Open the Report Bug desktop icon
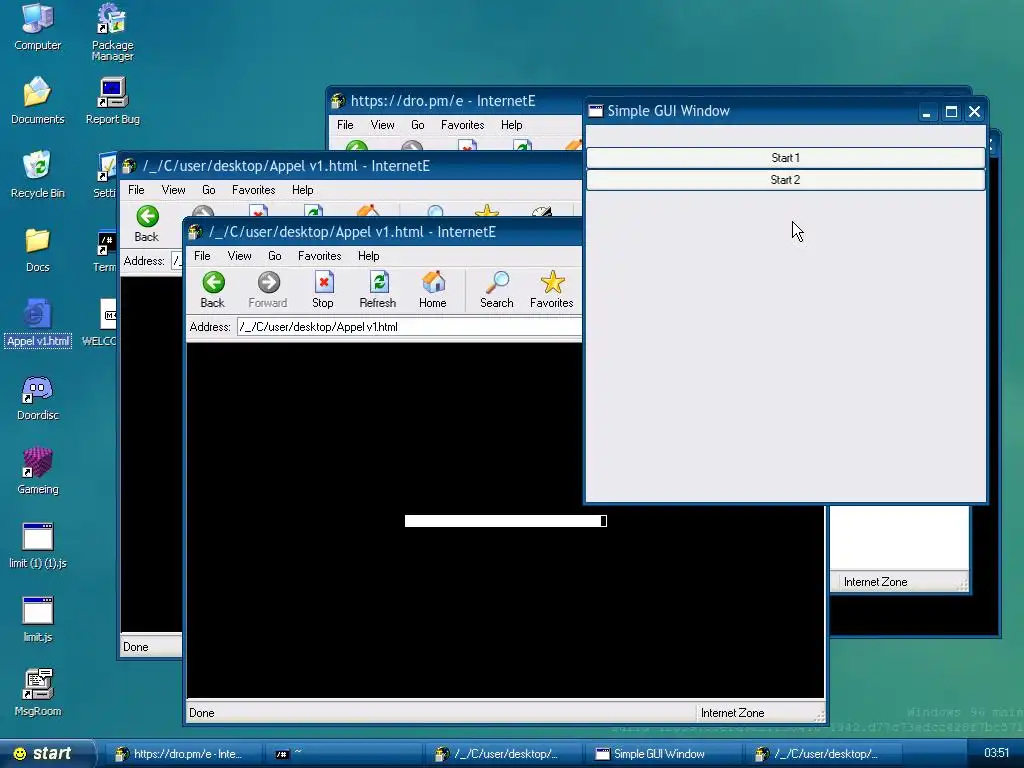 coord(112,101)
